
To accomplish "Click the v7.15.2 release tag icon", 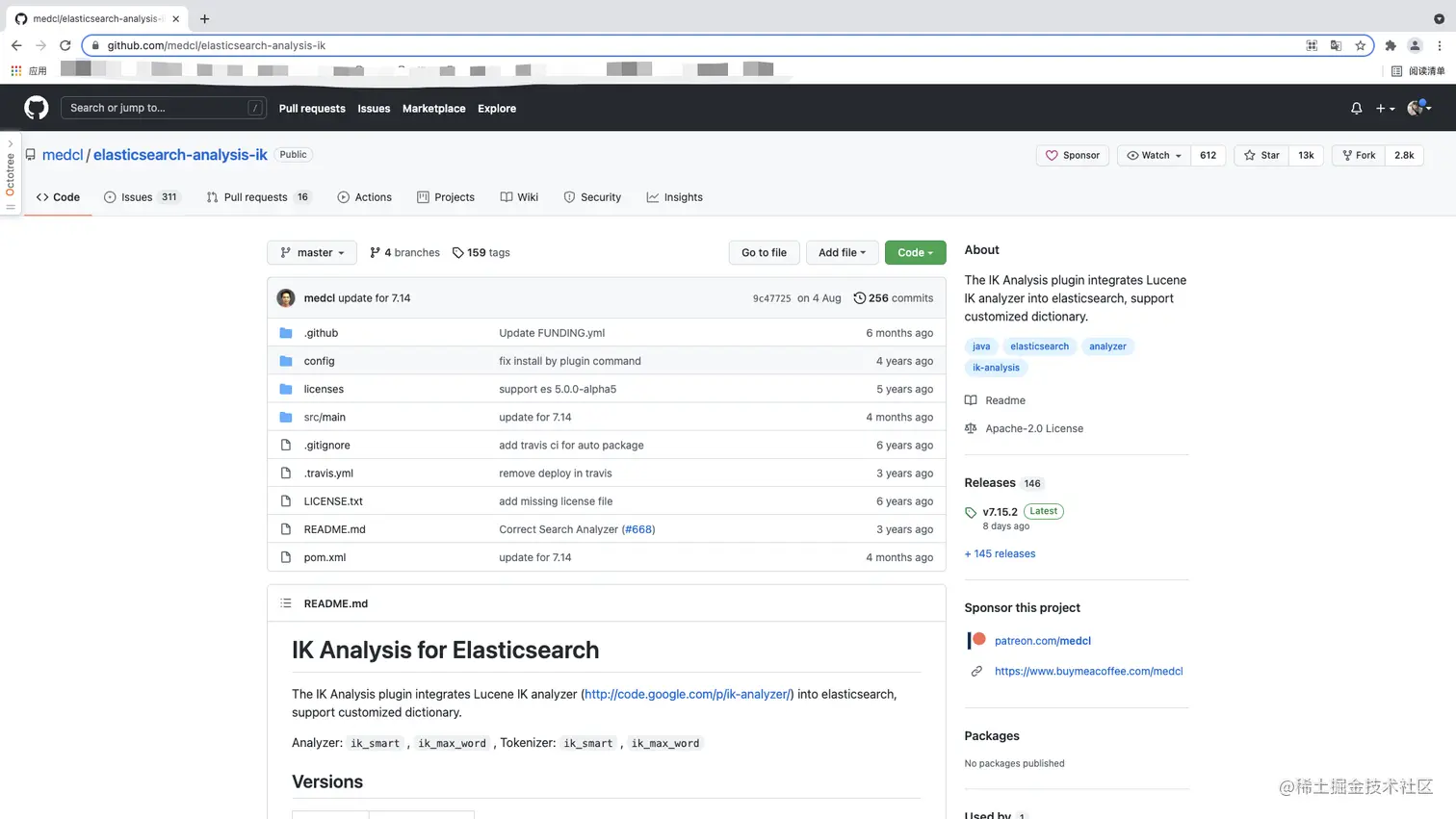I will 971,513.
